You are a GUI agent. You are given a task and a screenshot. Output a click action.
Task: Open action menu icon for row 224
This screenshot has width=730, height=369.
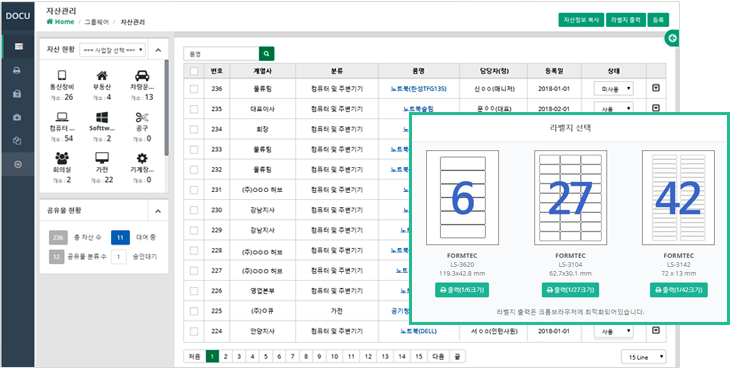(x=656, y=330)
